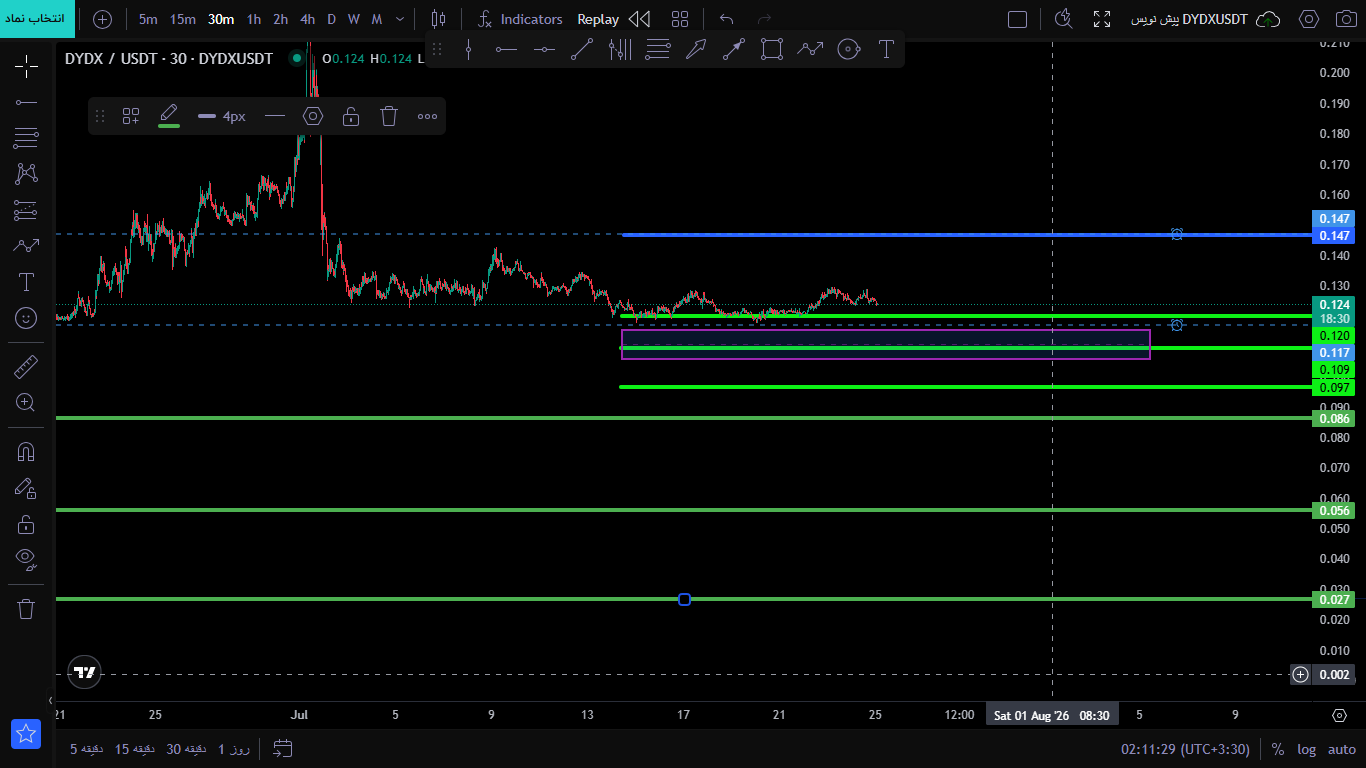
Task: Select the 4h timeframe
Action: [307, 19]
